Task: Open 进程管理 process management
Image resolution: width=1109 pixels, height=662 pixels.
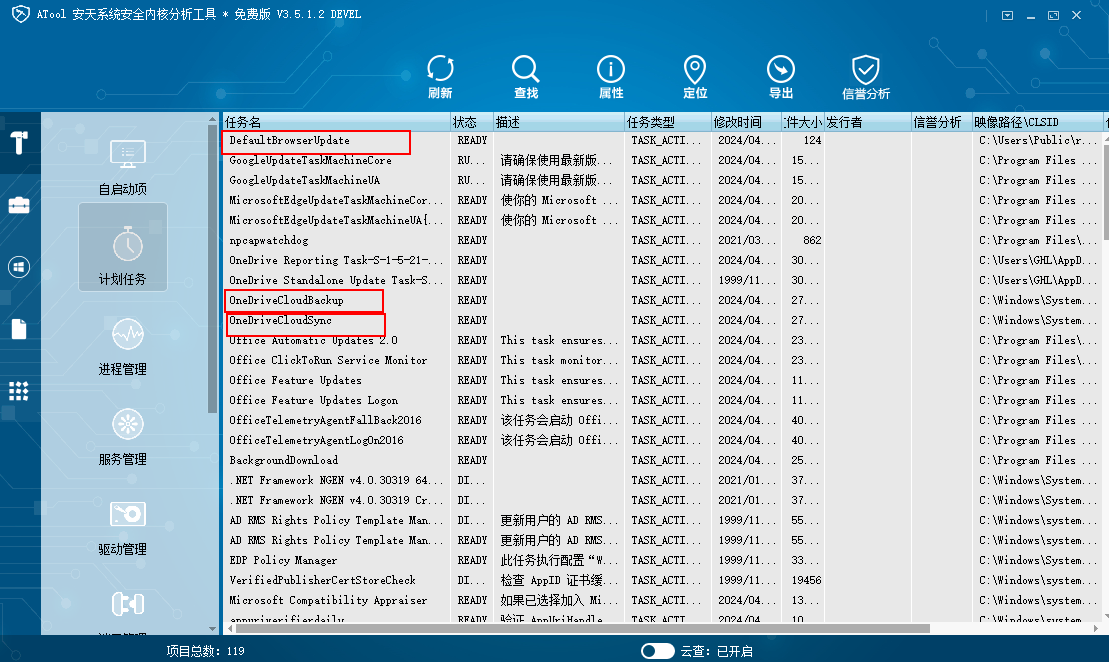Action: click(x=123, y=347)
